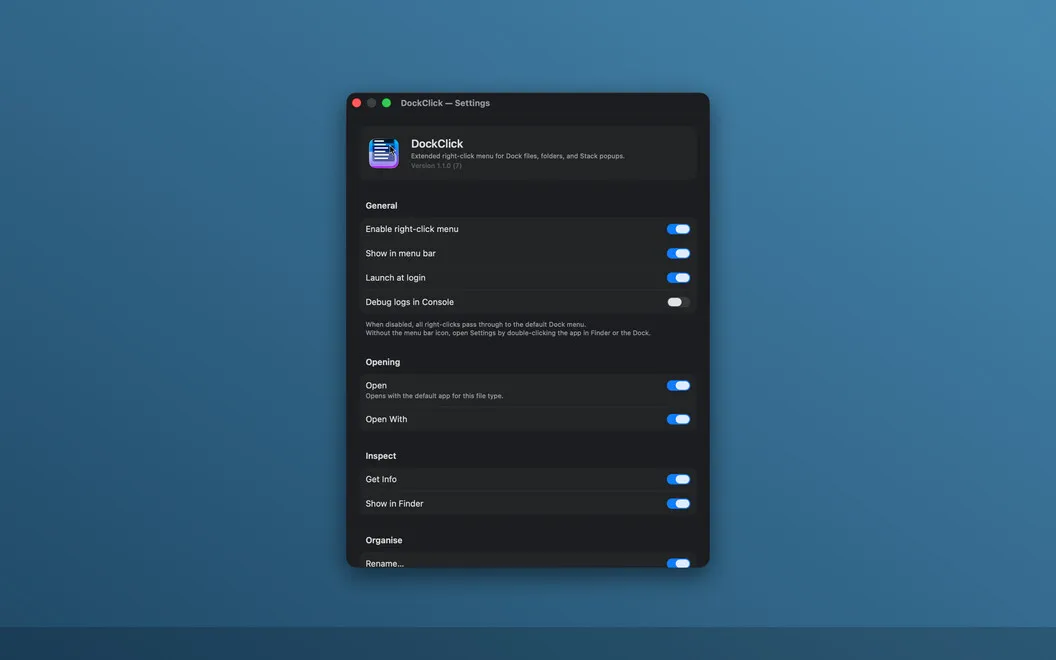The width and height of the screenshot is (1056, 660).
Task: Click the Open With label
Action: tap(387, 419)
